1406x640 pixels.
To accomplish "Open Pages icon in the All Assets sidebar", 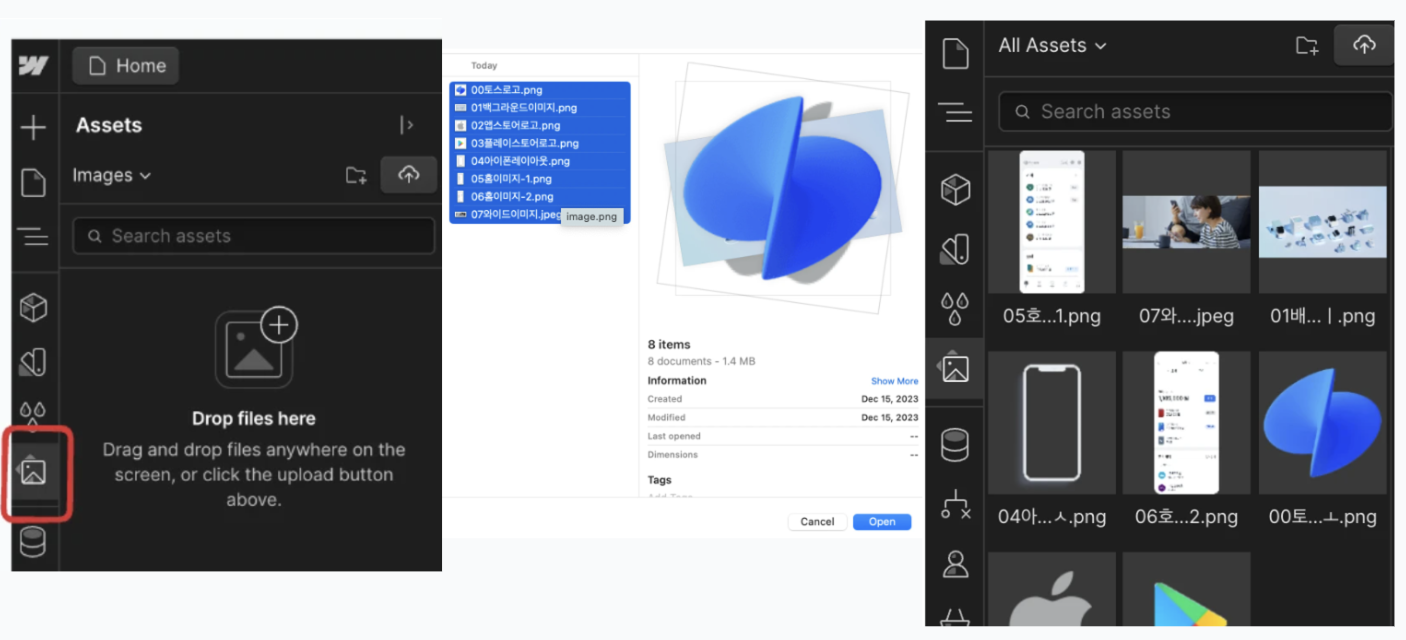I will (x=956, y=54).
